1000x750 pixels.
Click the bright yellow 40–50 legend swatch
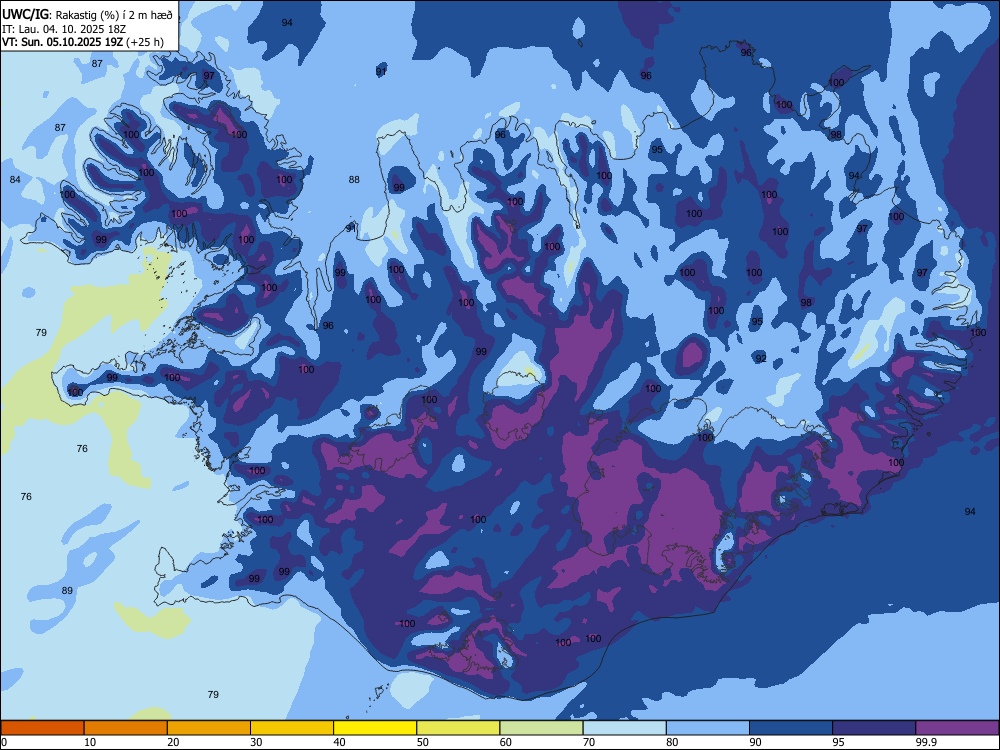pyautogui.click(x=375, y=728)
